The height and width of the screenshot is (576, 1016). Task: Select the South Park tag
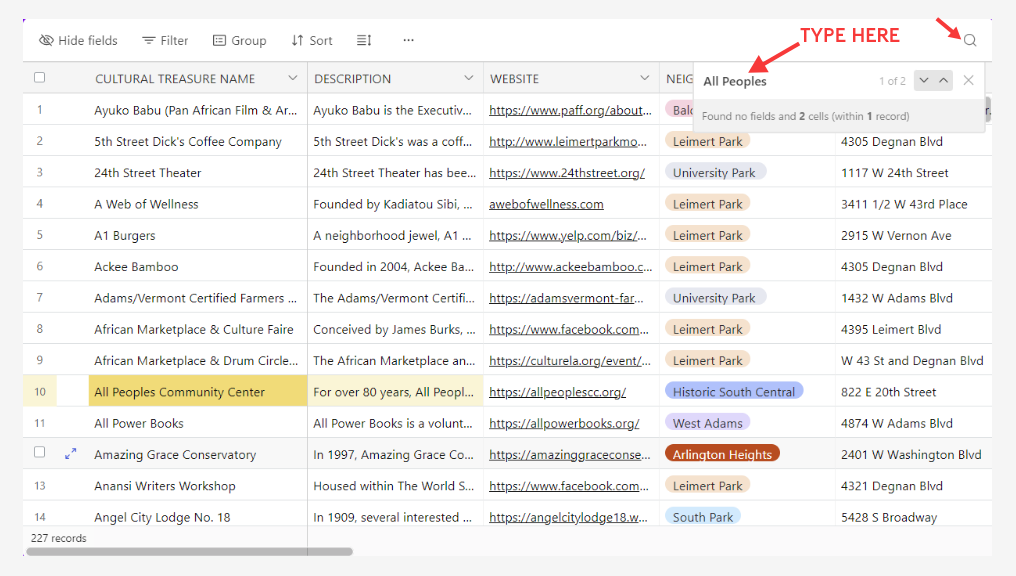(x=702, y=517)
